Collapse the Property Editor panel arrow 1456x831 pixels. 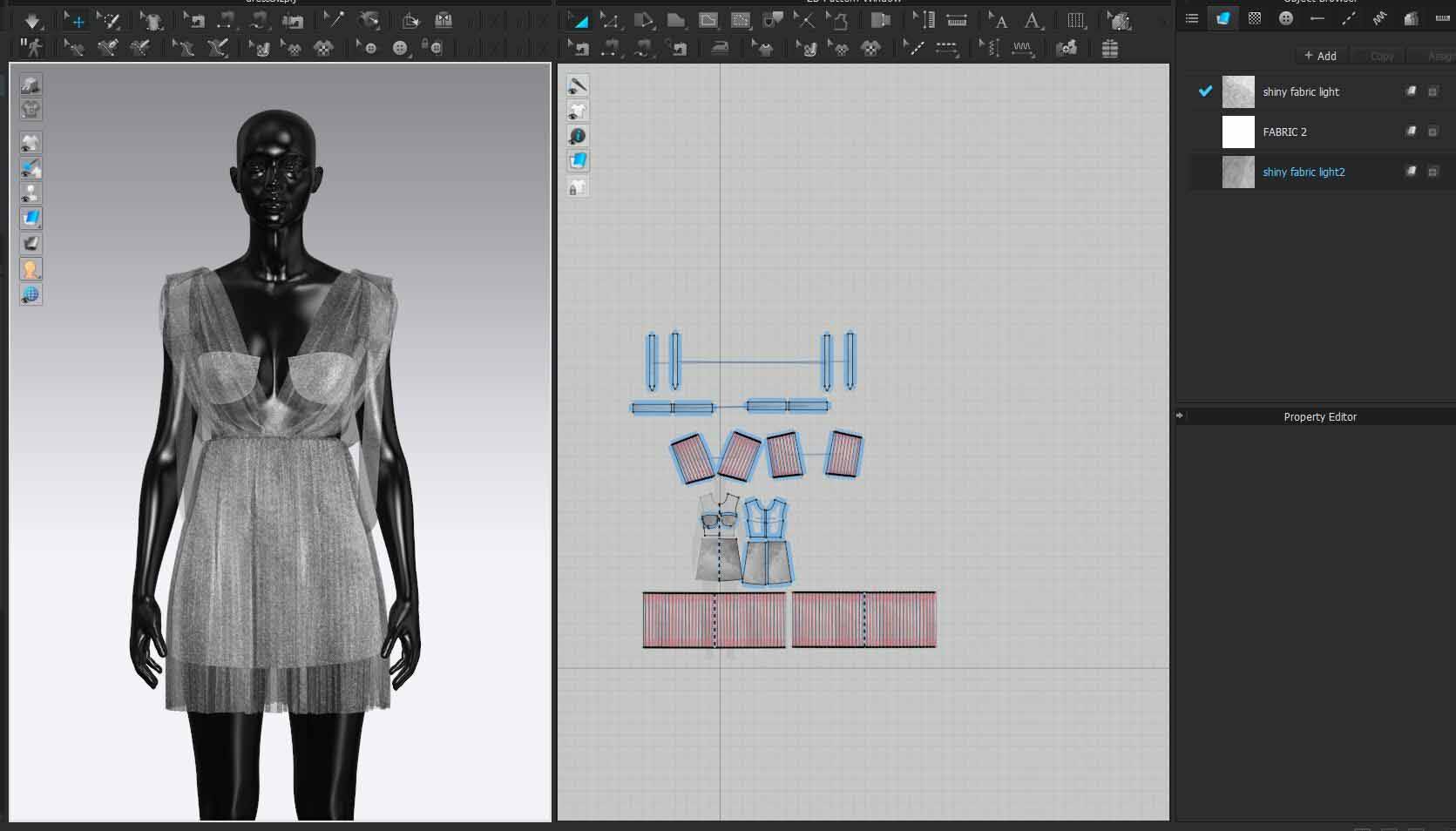coord(1180,415)
